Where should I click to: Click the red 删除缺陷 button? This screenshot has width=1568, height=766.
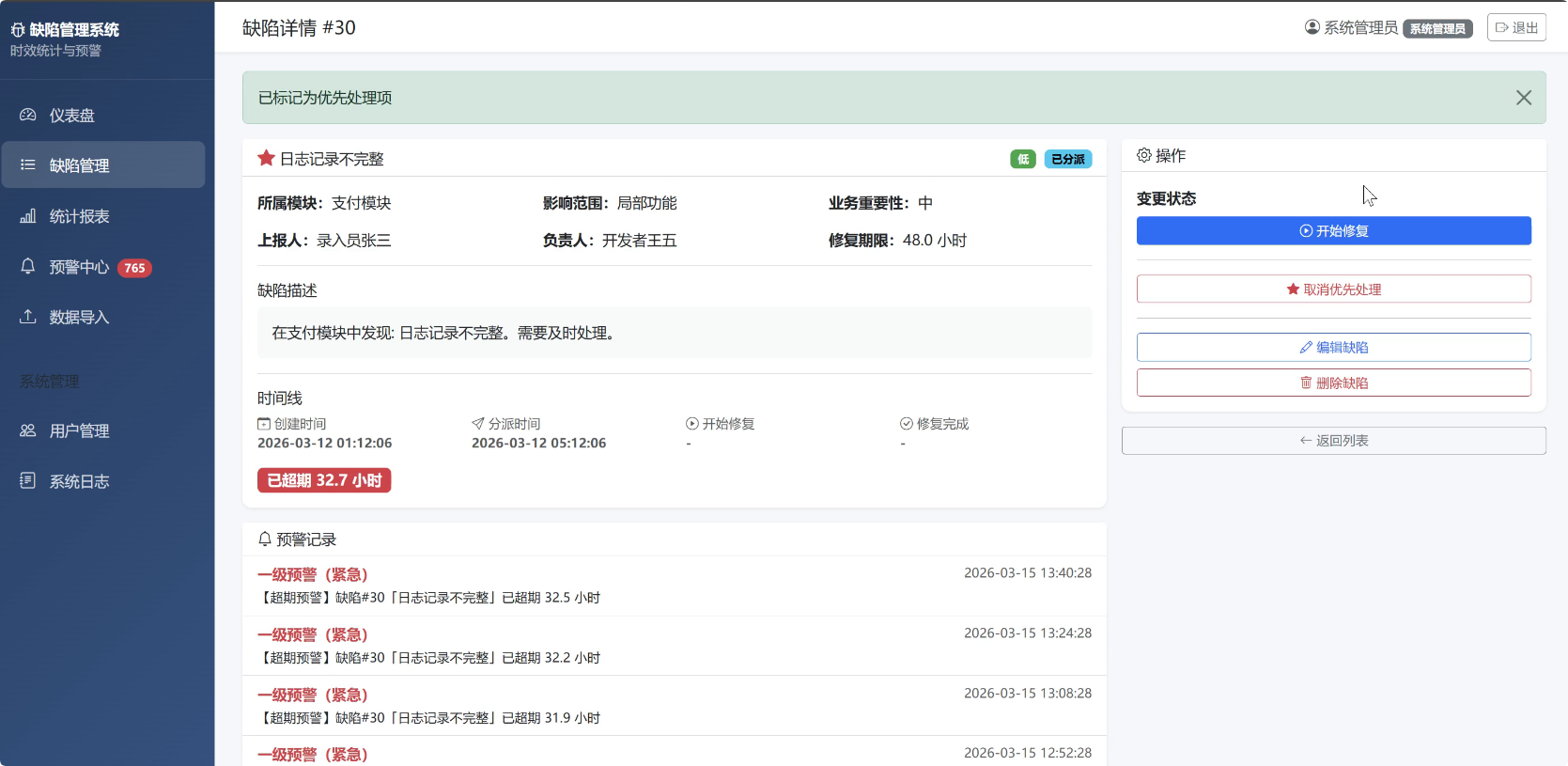click(x=1333, y=383)
